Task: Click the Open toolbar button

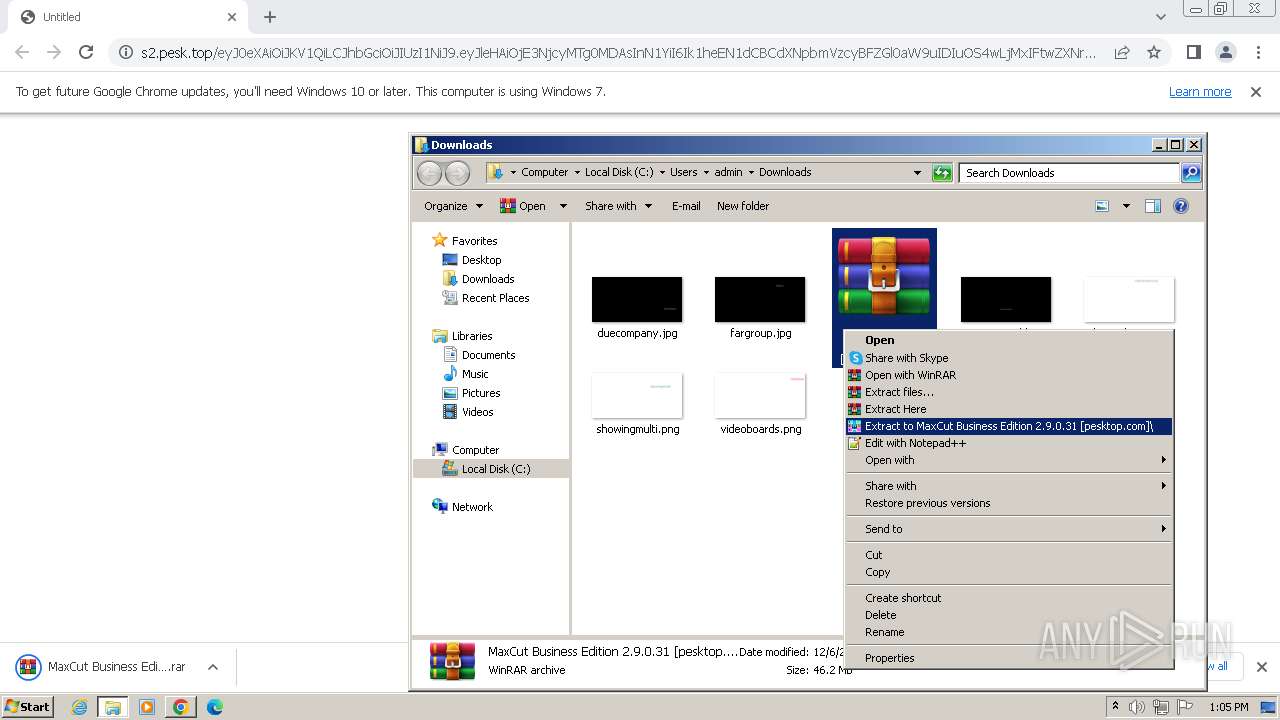Action: 523,206
